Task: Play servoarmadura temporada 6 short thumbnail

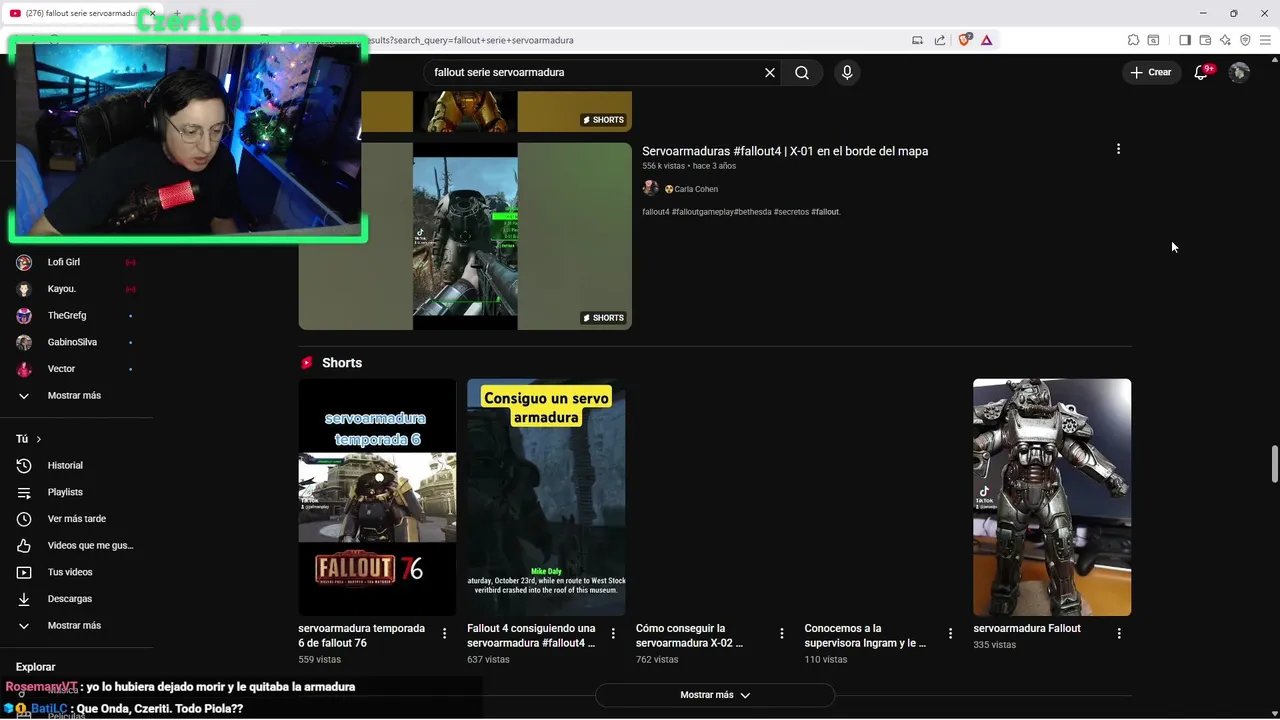Action: [x=377, y=497]
